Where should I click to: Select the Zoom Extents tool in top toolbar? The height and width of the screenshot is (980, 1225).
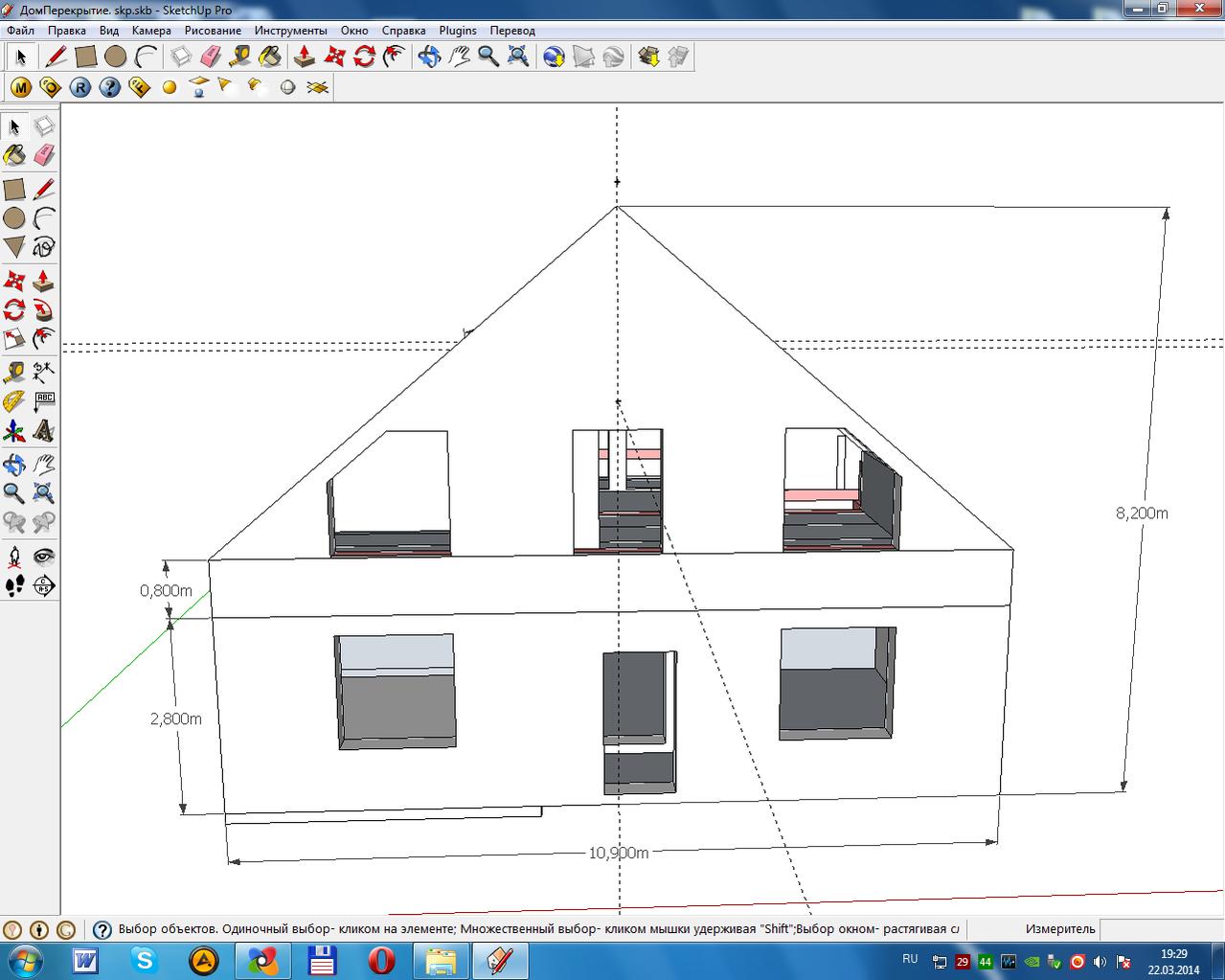coord(518,57)
